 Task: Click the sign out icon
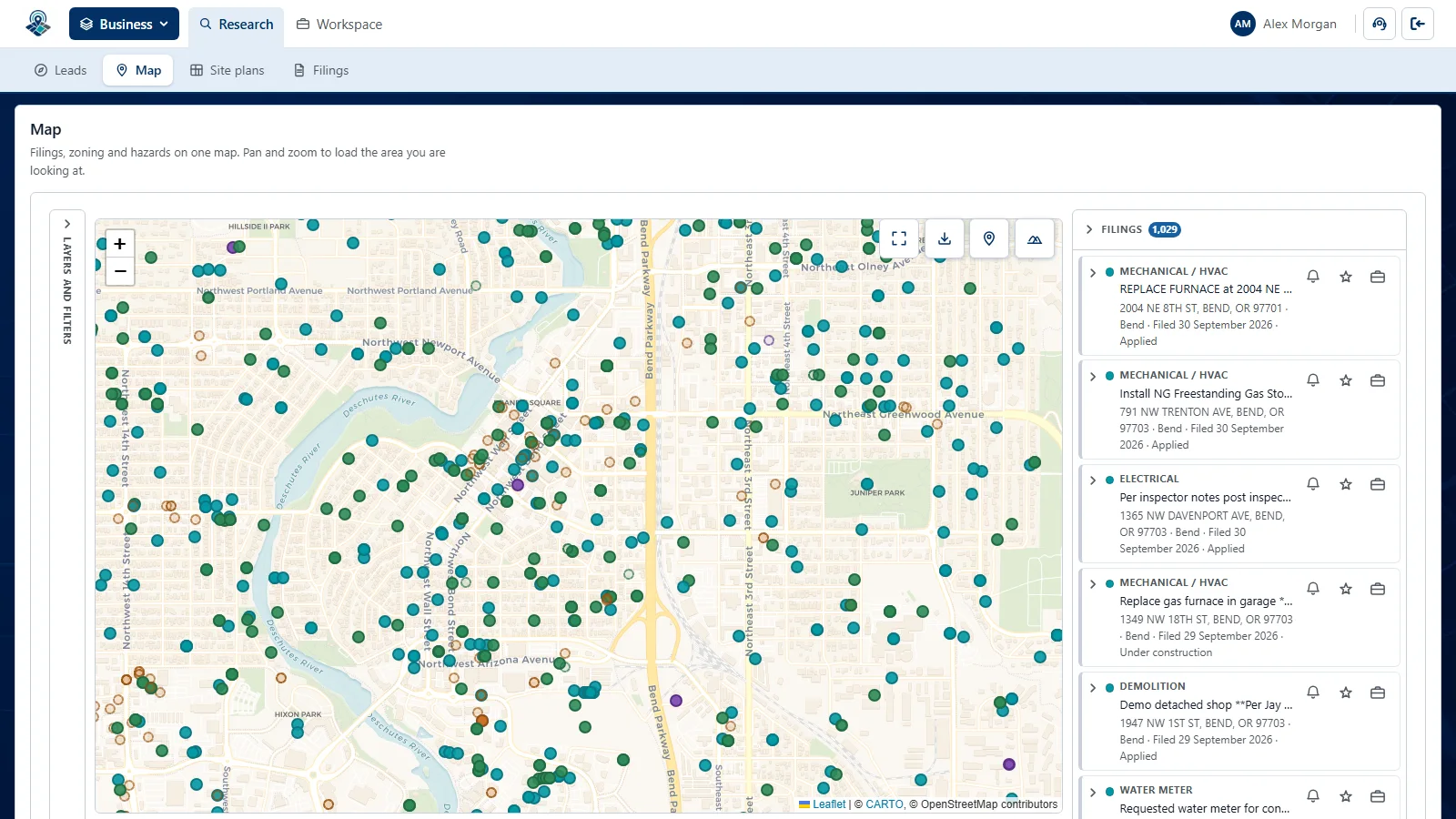[x=1418, y=24]
